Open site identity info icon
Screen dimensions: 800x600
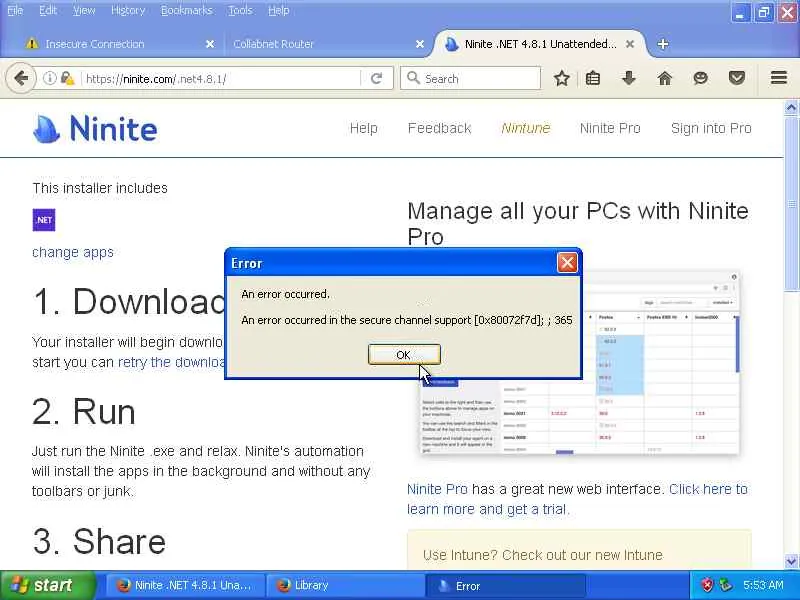click(49, 79)
